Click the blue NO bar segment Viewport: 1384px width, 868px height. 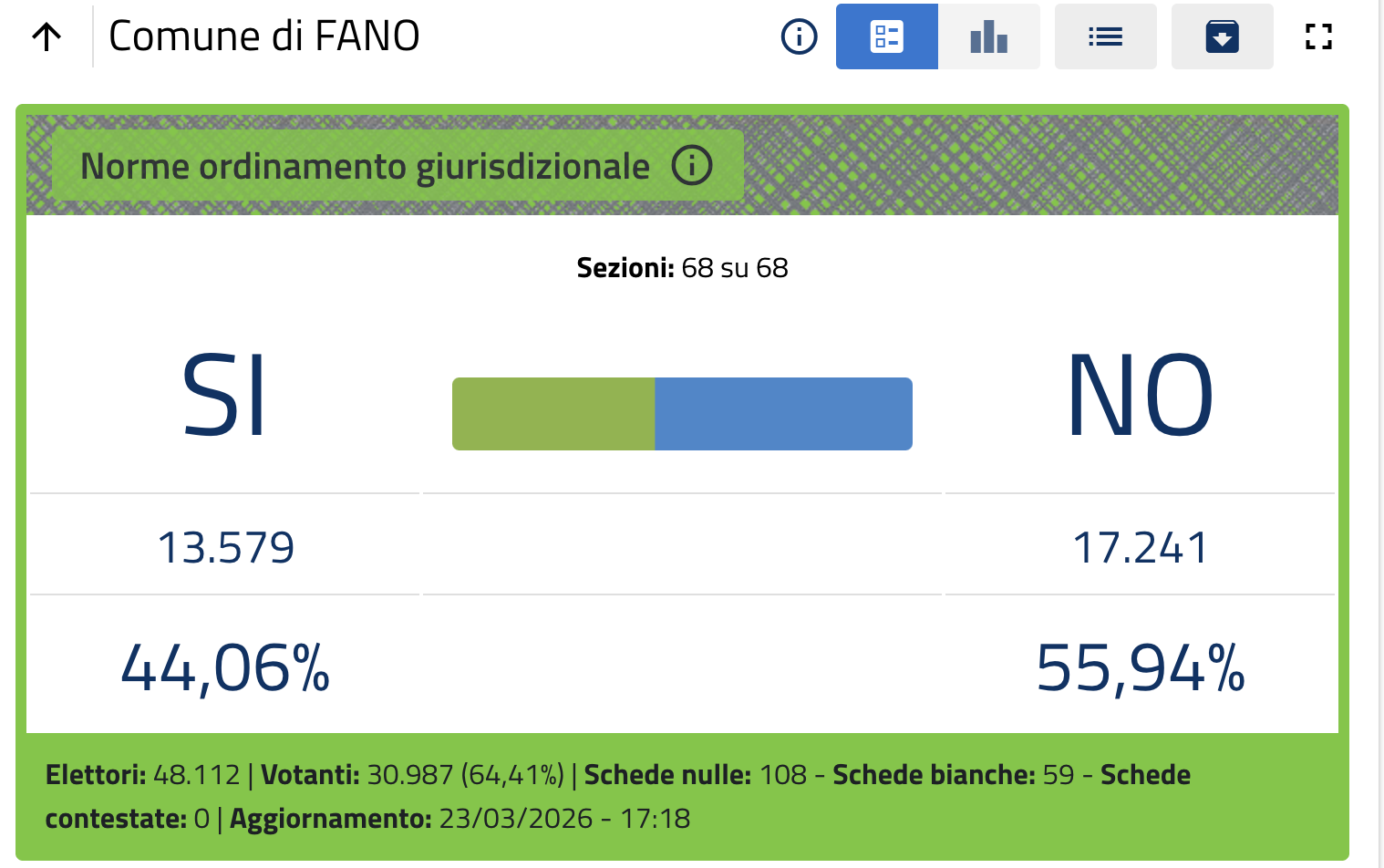[x=783, y=414]
